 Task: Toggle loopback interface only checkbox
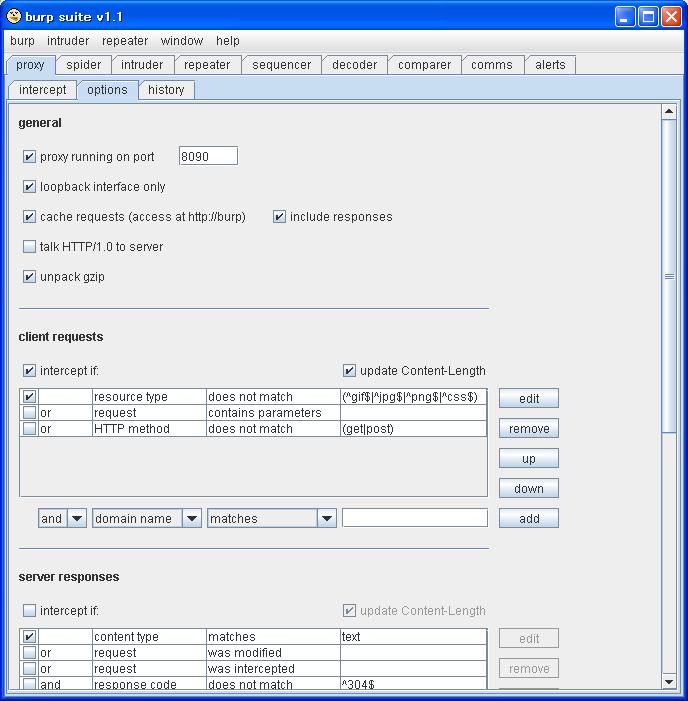click(29, 186)
